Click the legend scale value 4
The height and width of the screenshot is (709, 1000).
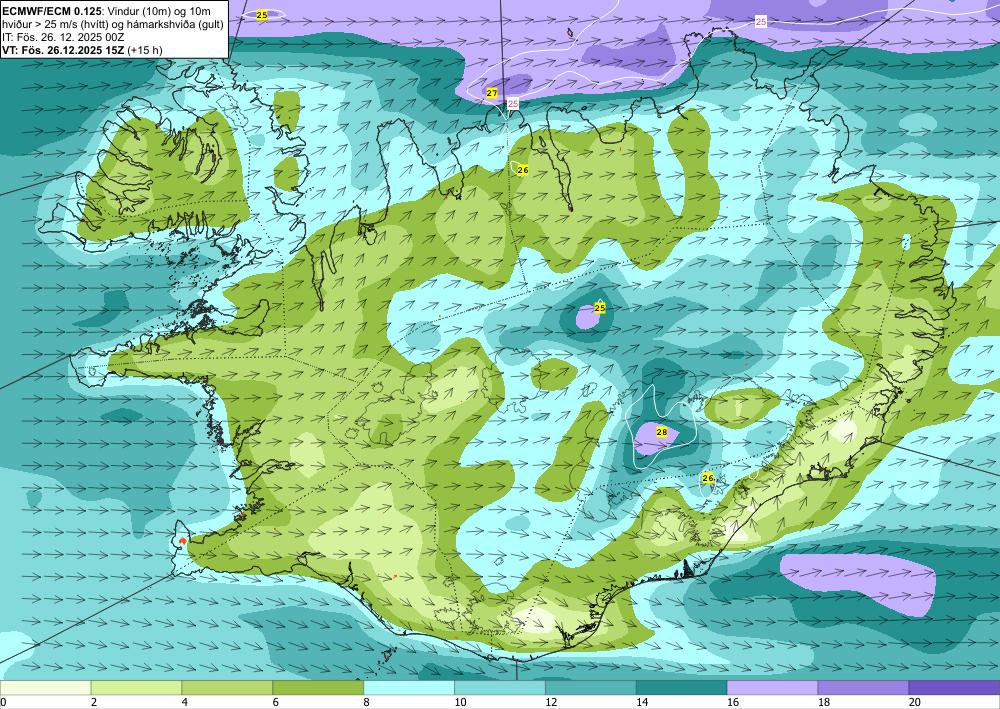pos(185,702)
